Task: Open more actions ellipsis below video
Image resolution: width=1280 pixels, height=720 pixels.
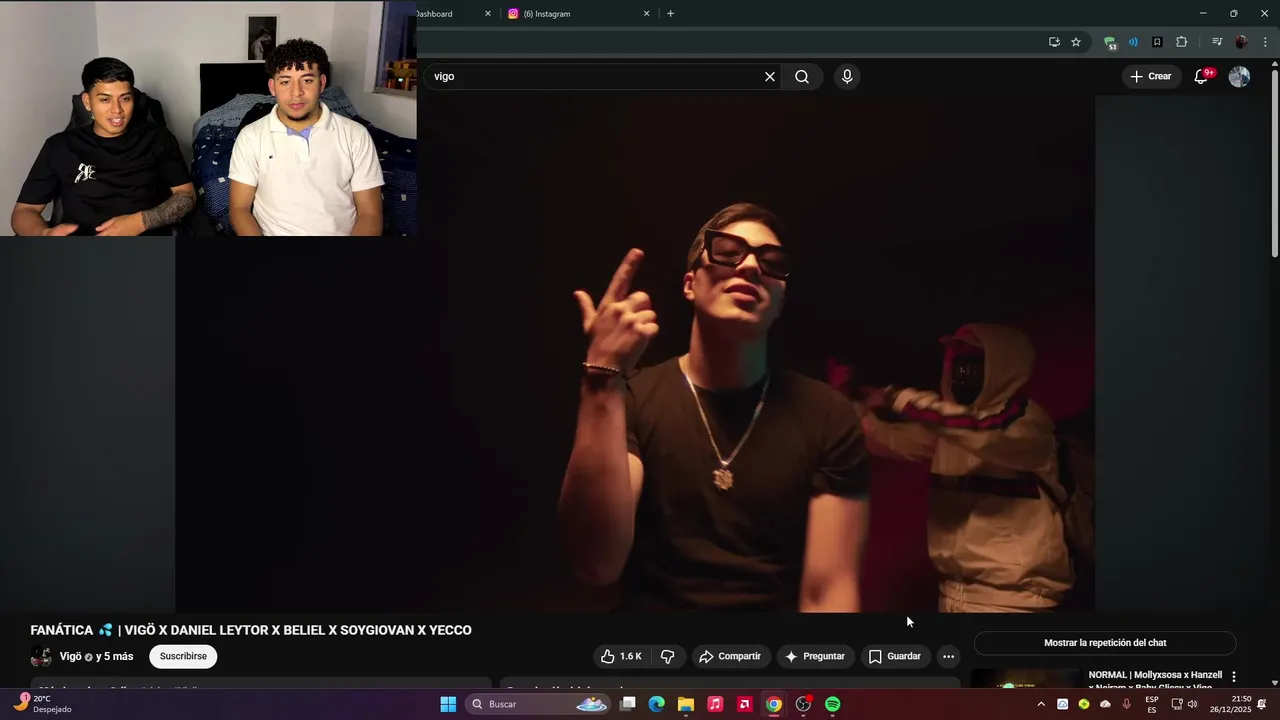Action: coord(948,657)
